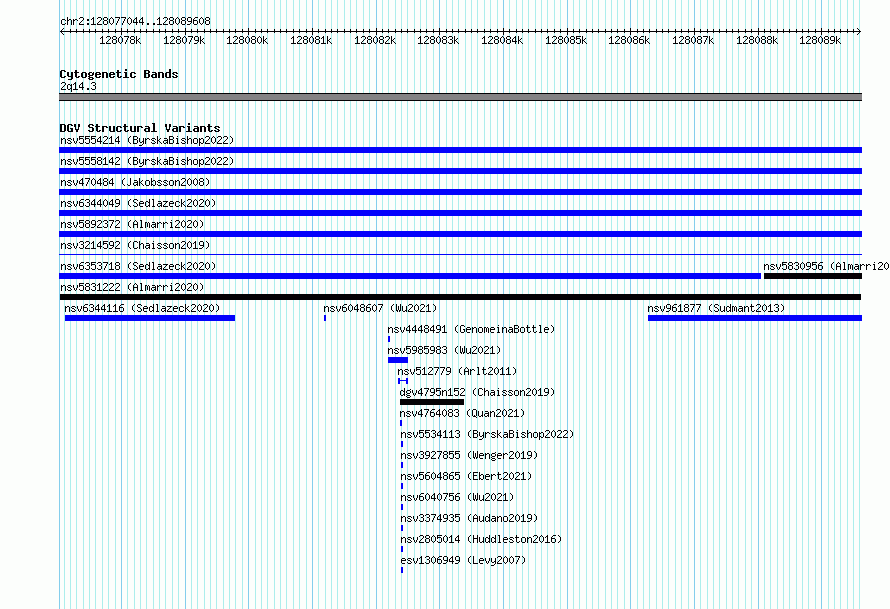Click the blue bar under nsv5985983

(398, 360)
